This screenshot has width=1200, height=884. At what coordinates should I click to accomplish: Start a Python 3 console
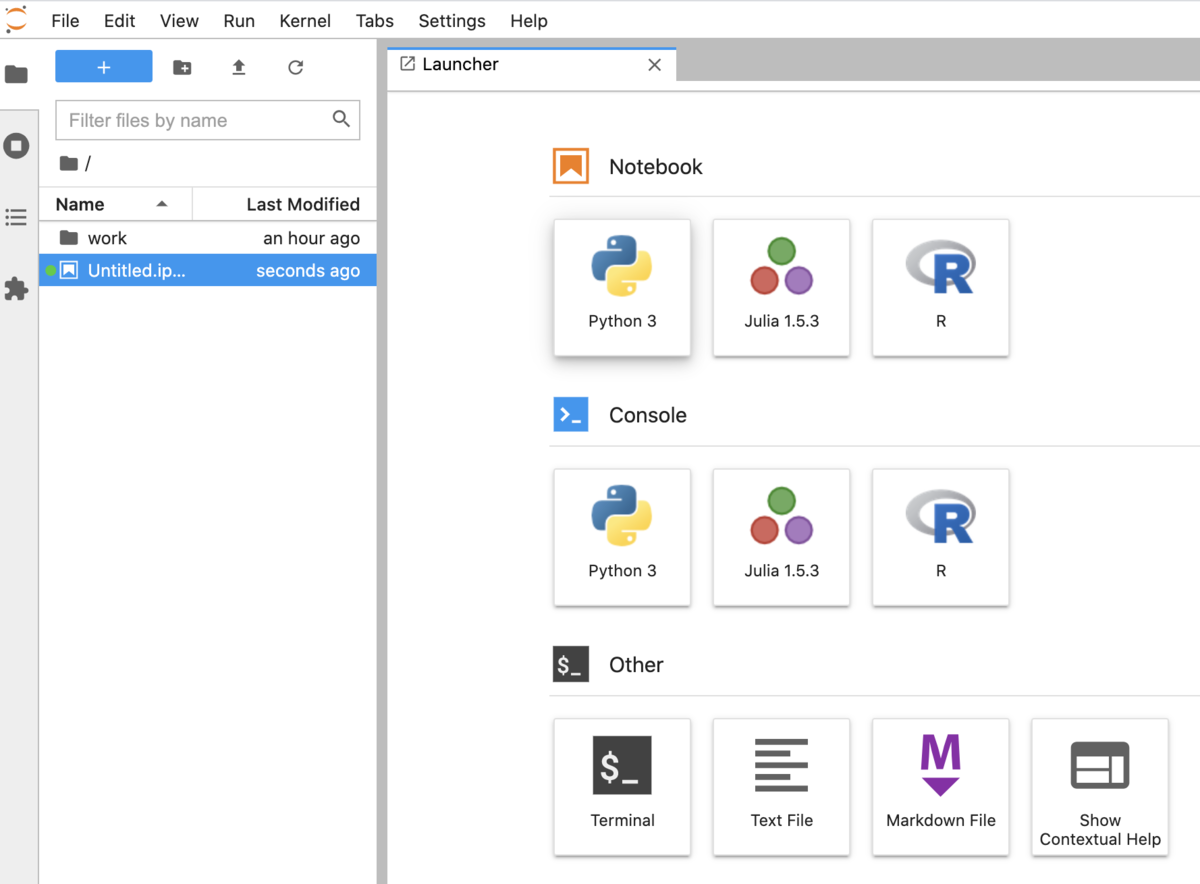click(622, 537)
